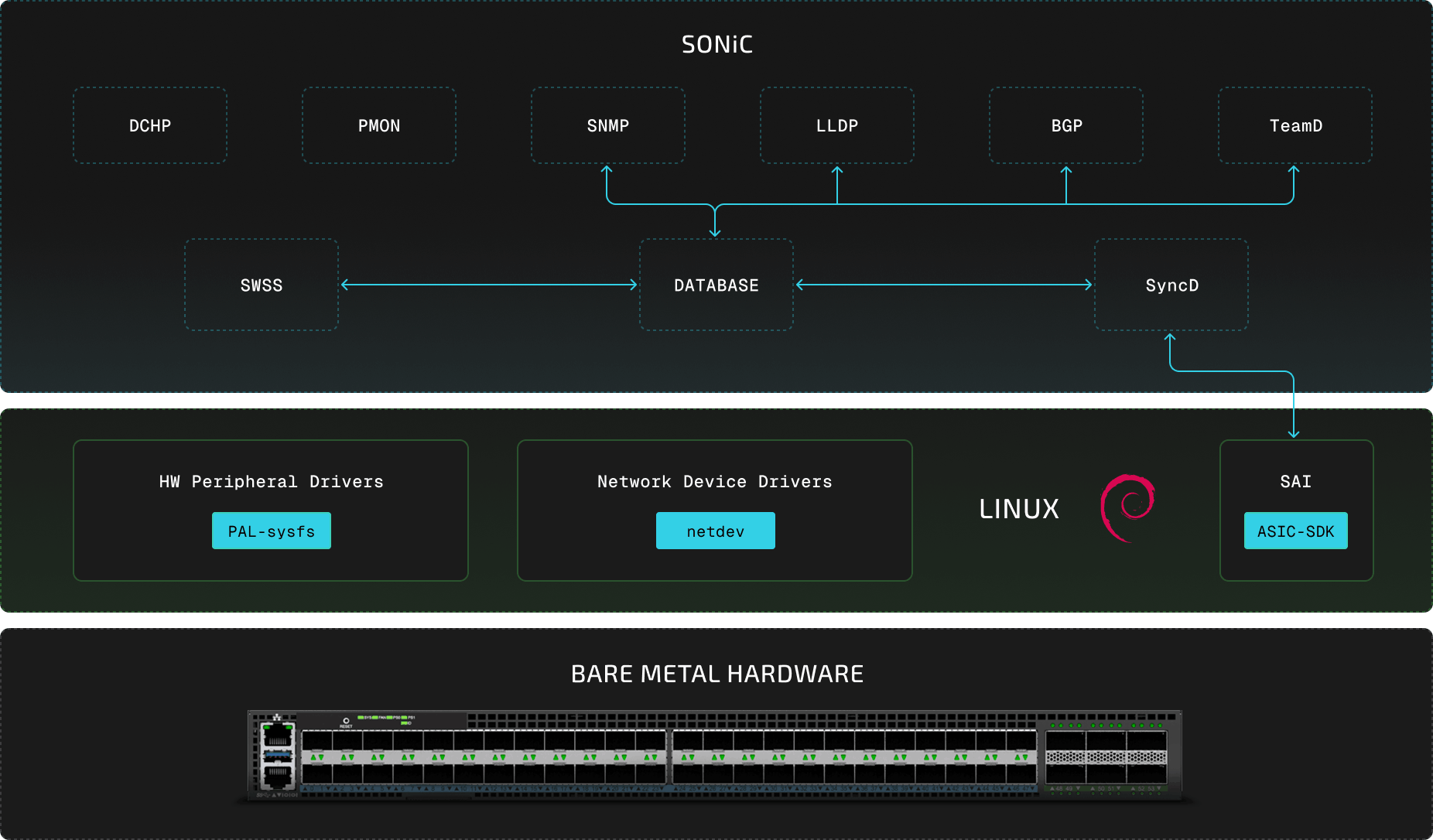Click the DATABASE box
1433x840 pixels.
coord(716,285)
